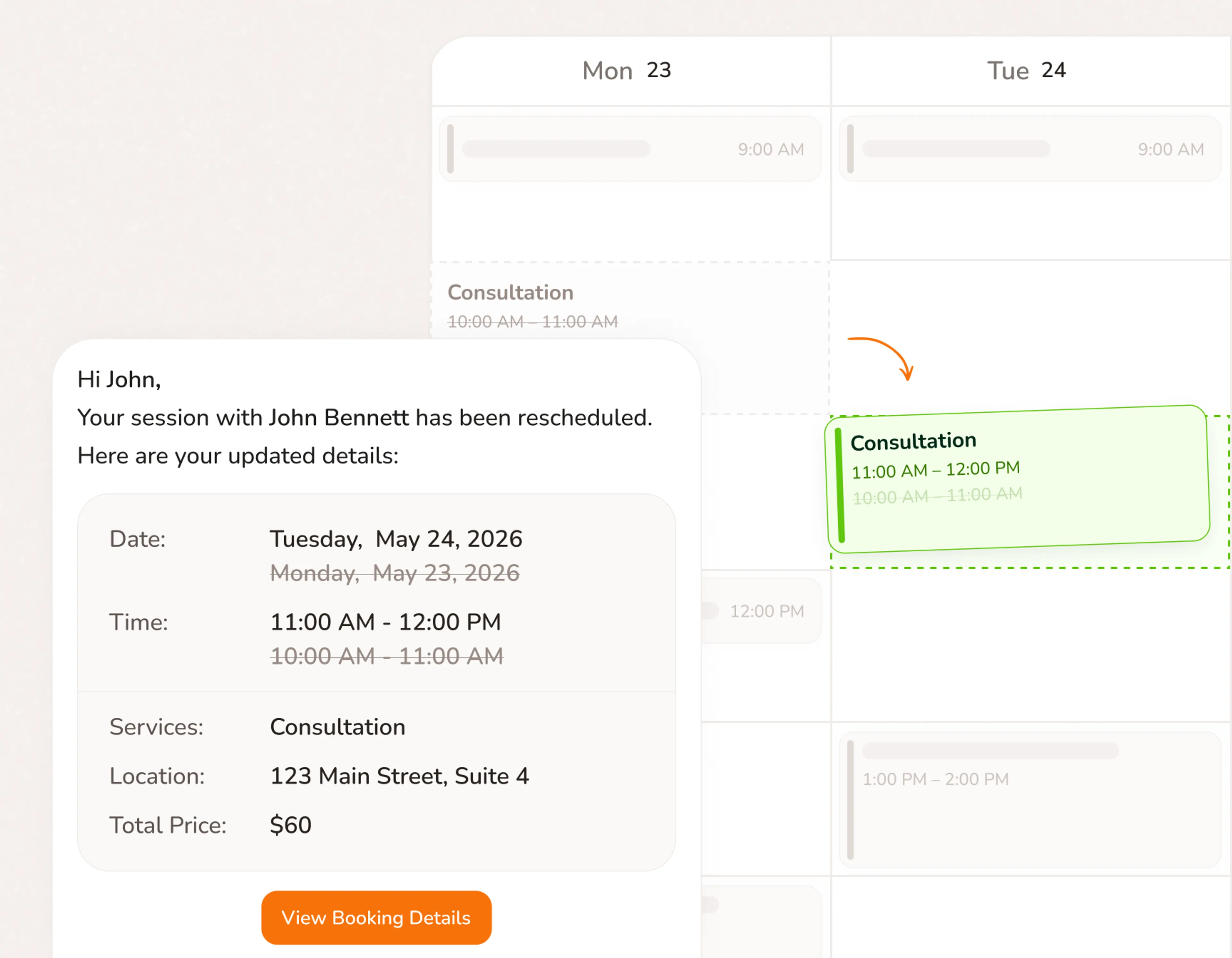Viewport: 1232px width, 958px height.
Task: Click the location 123 Main Street, Suite 4
Action: (x=399, y=776)
